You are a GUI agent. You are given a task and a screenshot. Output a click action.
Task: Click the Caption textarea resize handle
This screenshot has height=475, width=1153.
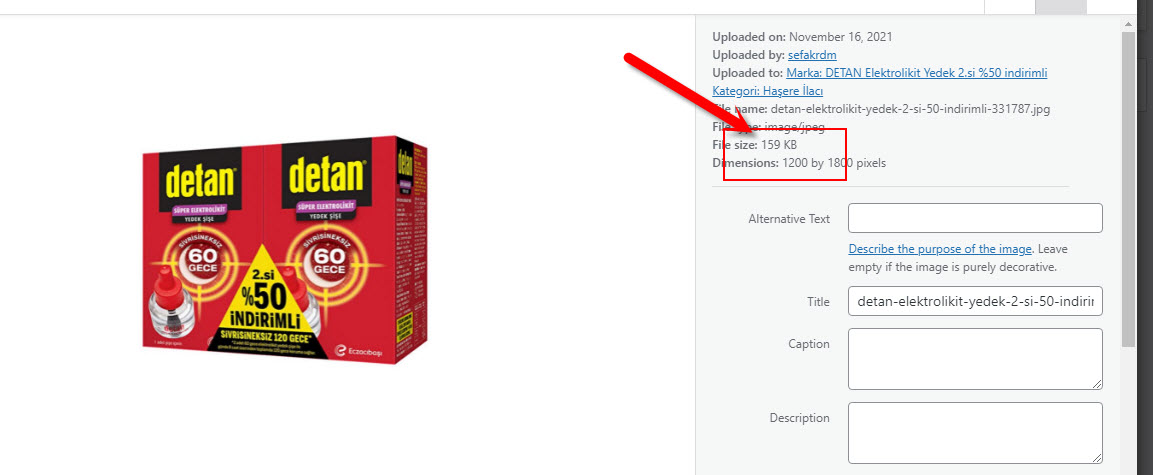[1097, 384]
